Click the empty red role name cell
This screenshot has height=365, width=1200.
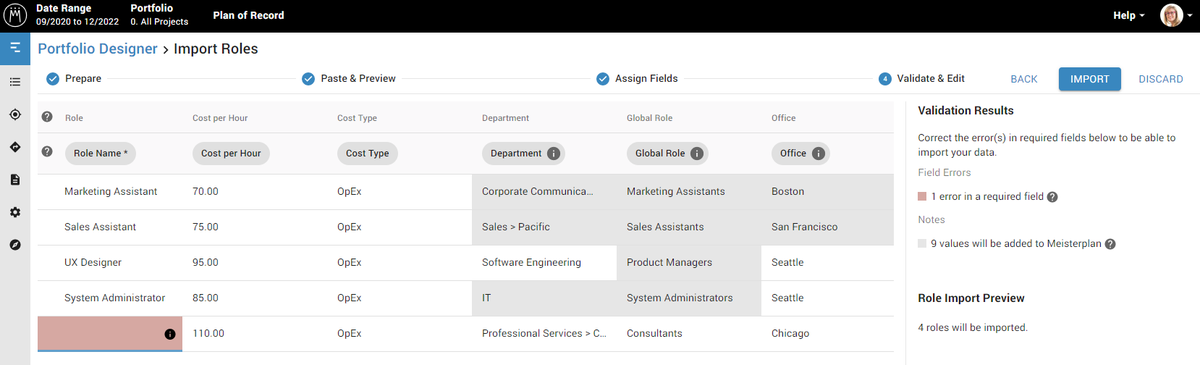[x=110, y=333]
